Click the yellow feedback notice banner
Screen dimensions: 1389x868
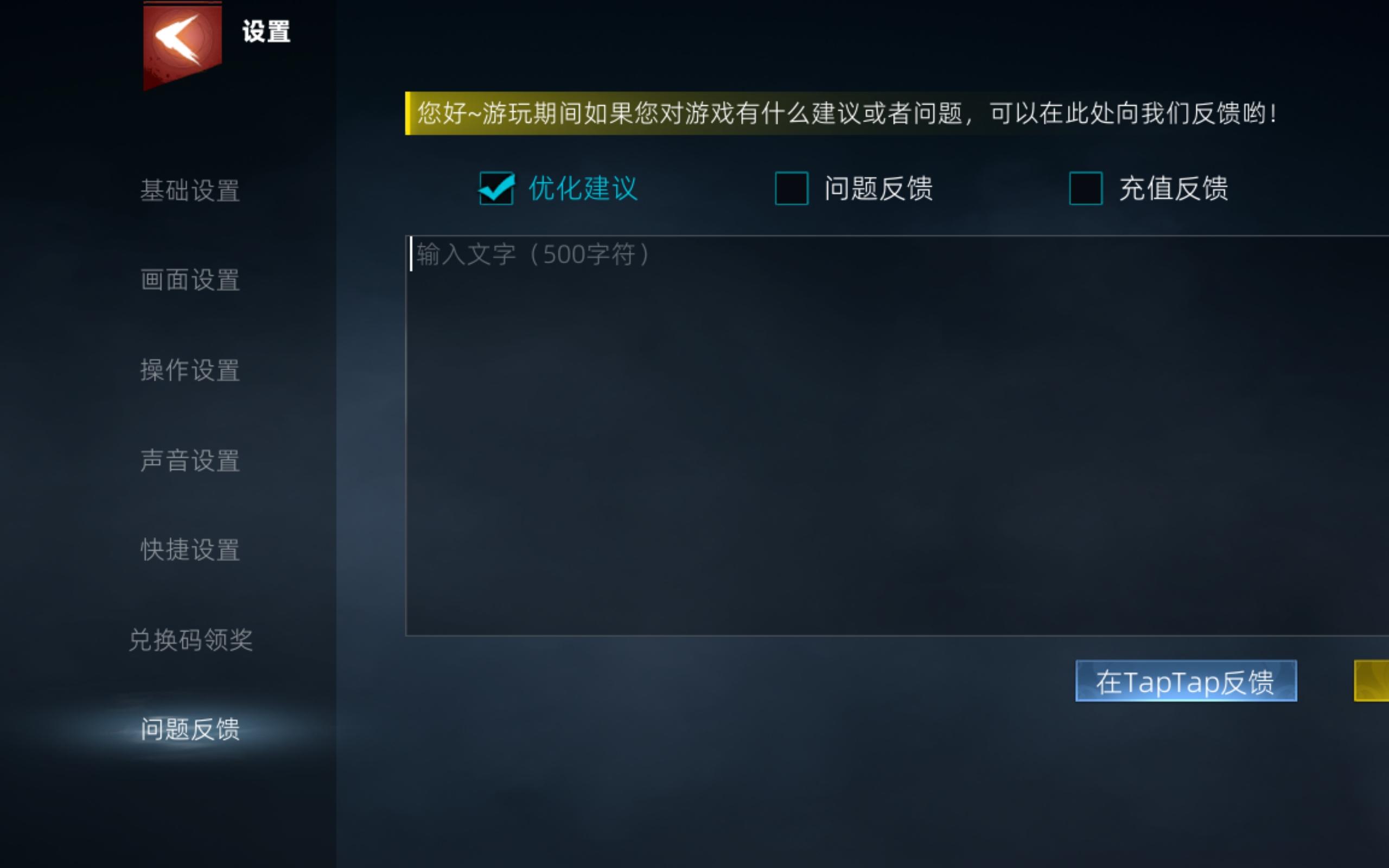[844, 113]
